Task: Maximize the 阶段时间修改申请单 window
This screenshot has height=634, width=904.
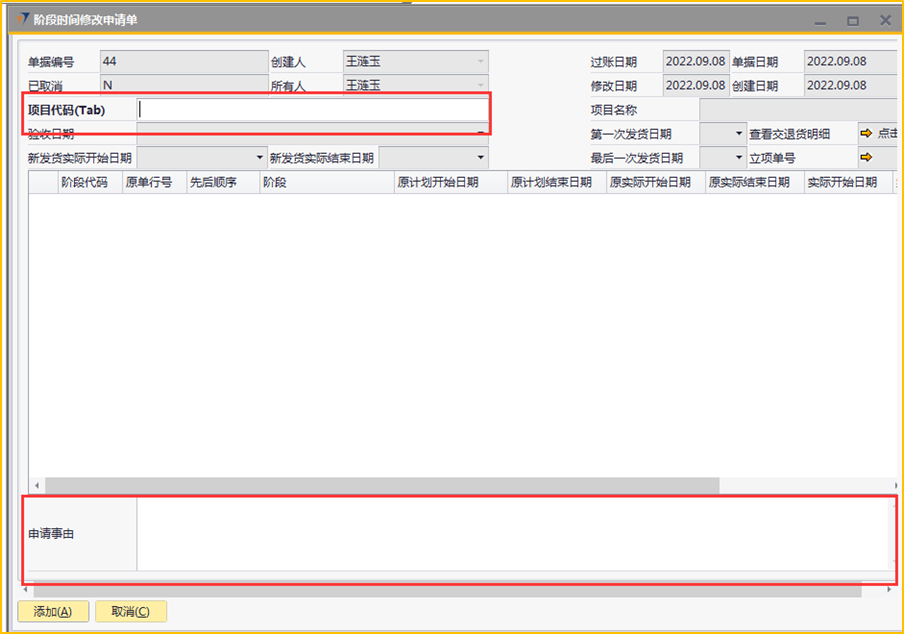Action: (x=853, y=20)
